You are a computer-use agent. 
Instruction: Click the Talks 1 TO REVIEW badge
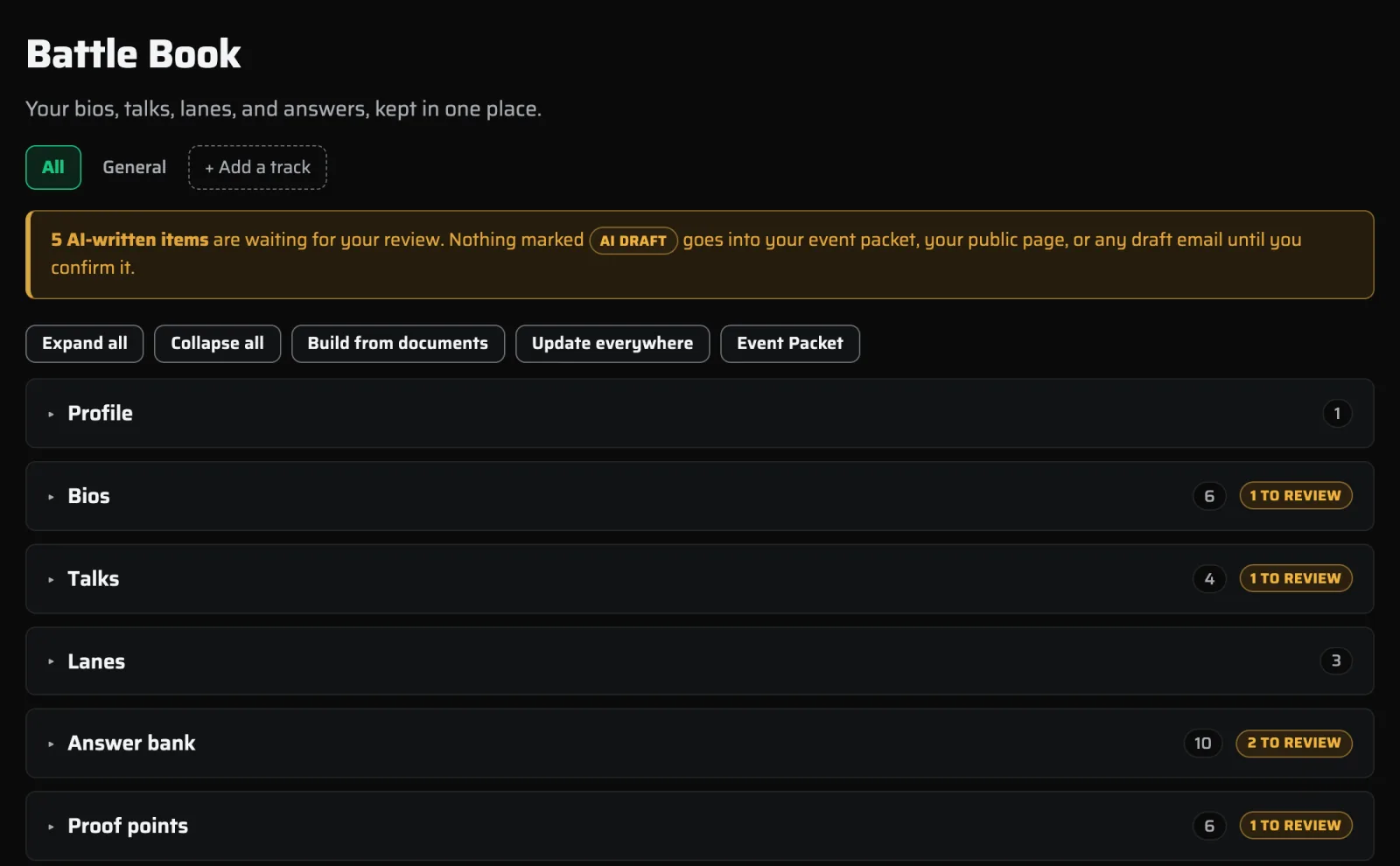(1296, 578)
